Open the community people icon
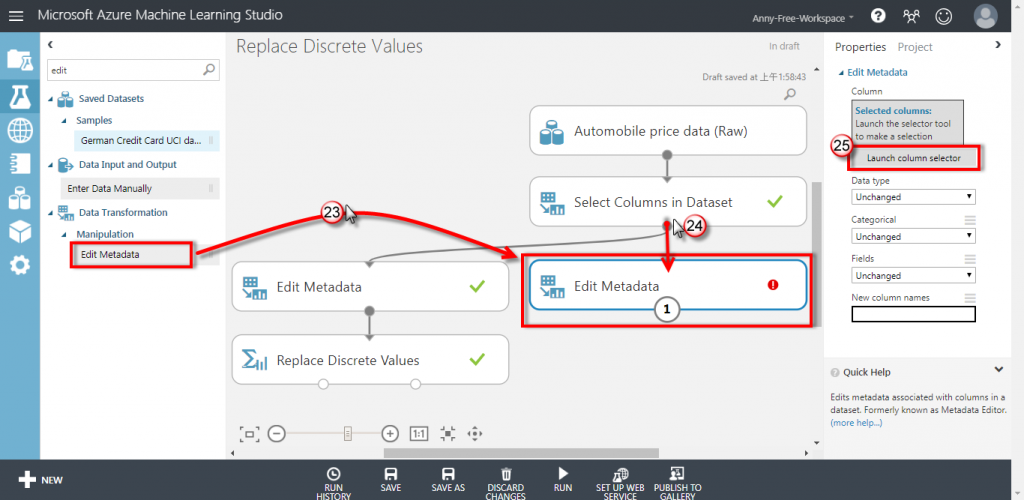Viewport: 1024px width, 500px height. [x=911, y=16]
